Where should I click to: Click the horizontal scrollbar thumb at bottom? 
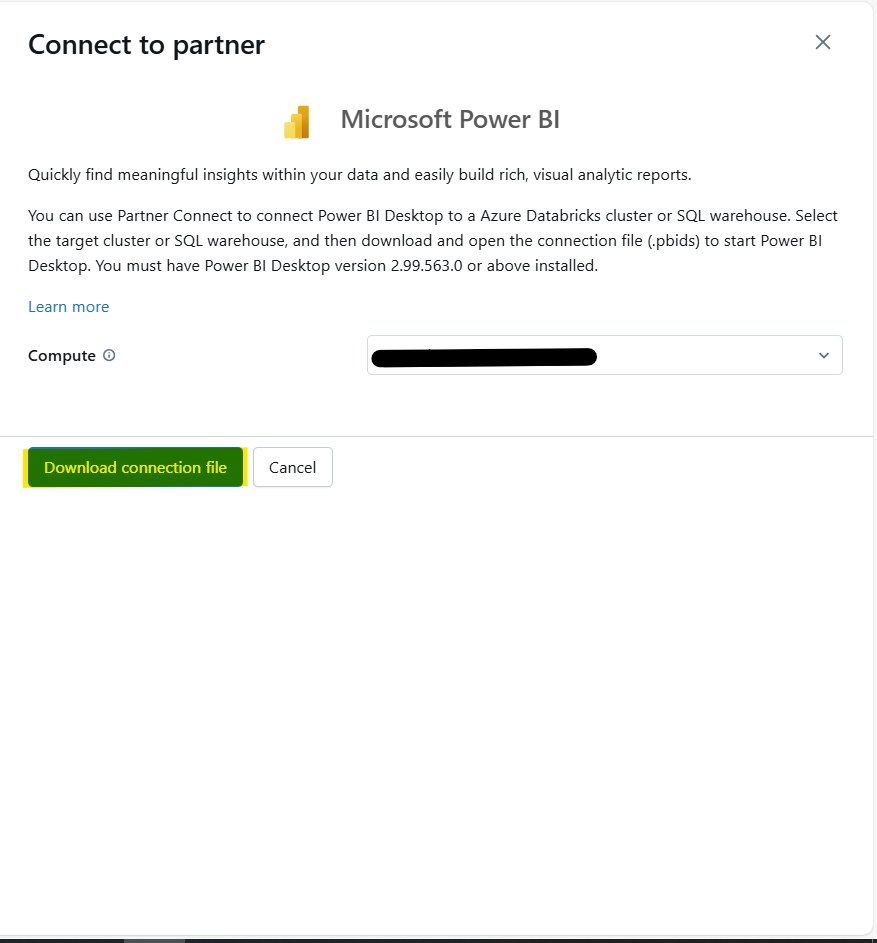155,941
